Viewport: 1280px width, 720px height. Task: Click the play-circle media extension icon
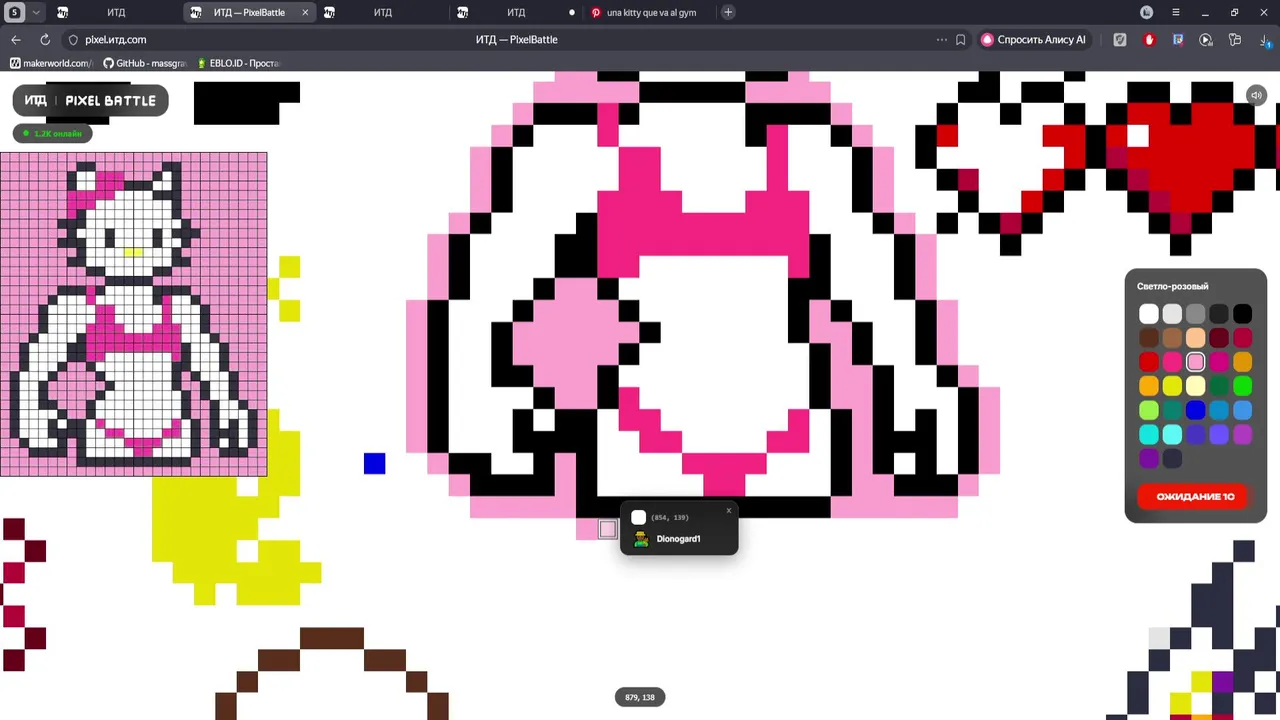pyautogui.click(x=1206, y=39)
